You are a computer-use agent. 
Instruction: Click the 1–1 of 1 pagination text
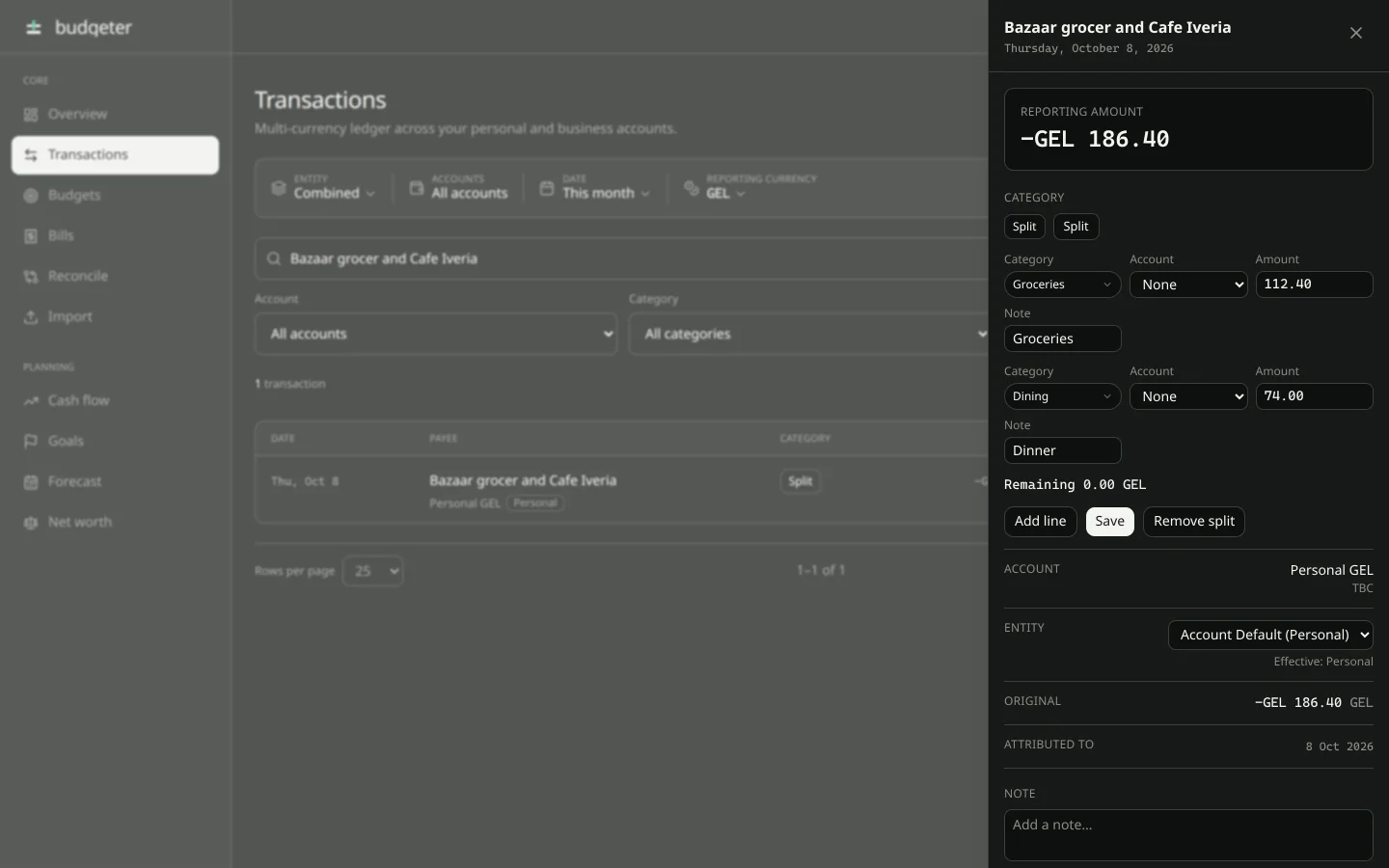click(x=821, y=570)
